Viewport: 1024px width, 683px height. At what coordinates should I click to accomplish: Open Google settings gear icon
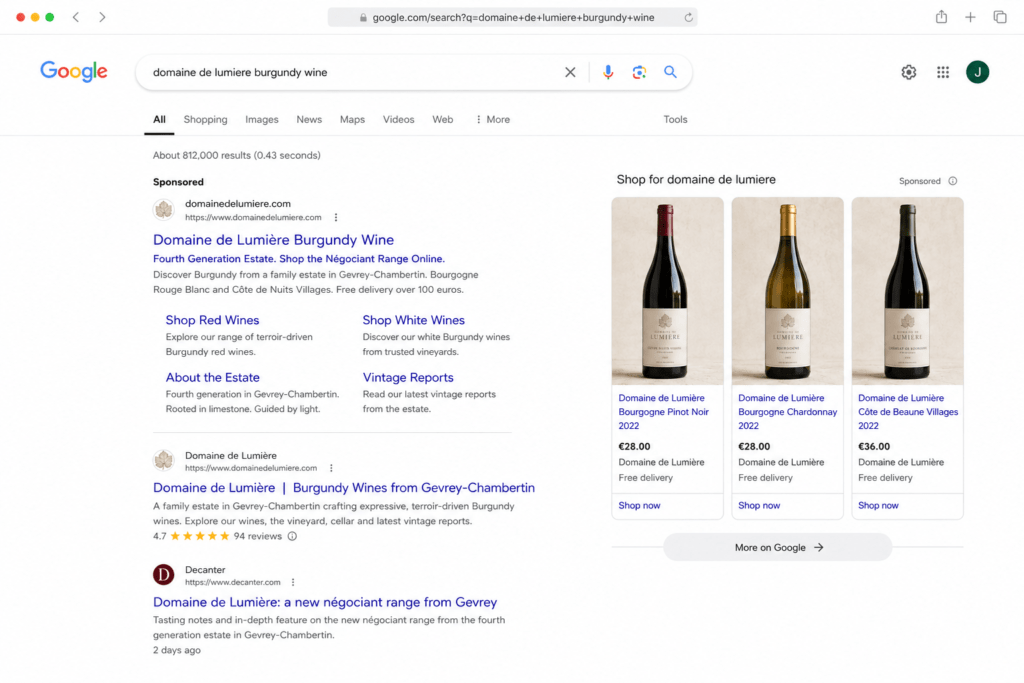(908, 72)
